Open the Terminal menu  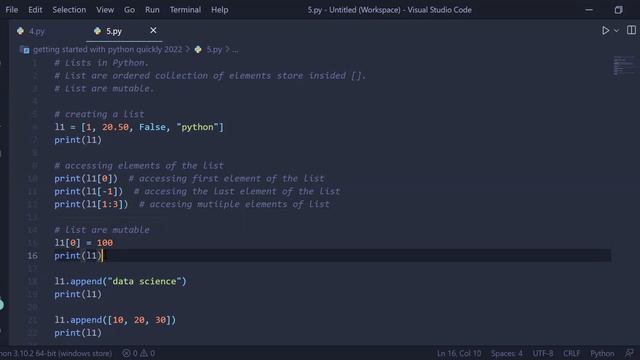[185, 9]
